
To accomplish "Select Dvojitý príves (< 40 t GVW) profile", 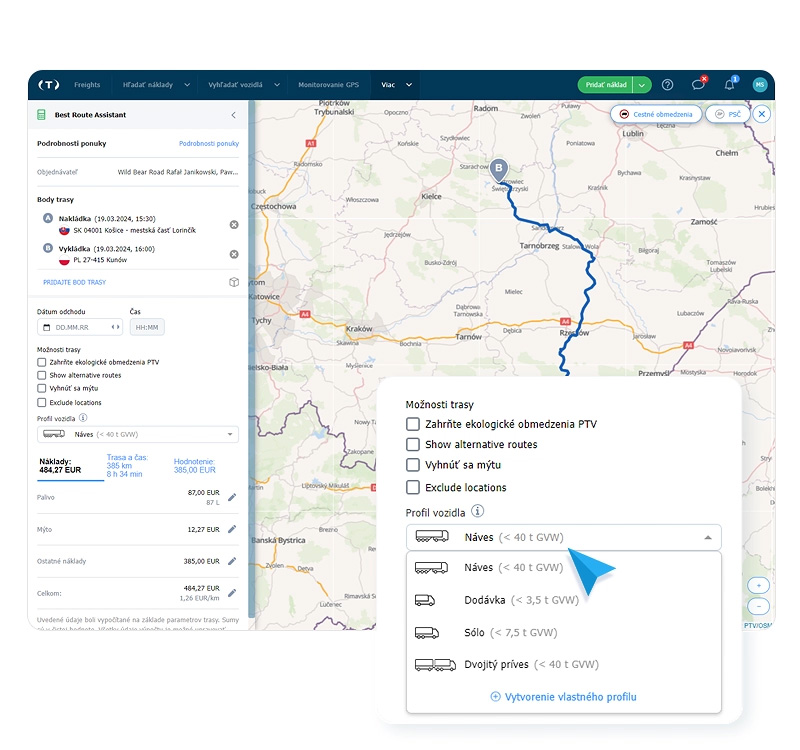I will tap(564, 664).
